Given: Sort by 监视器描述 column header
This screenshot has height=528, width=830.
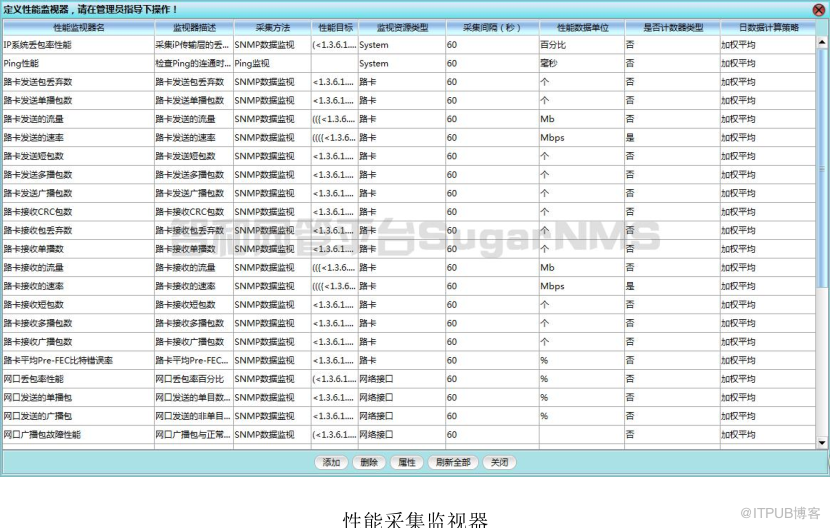Looking at the screenshot, I should click(194, 28).
